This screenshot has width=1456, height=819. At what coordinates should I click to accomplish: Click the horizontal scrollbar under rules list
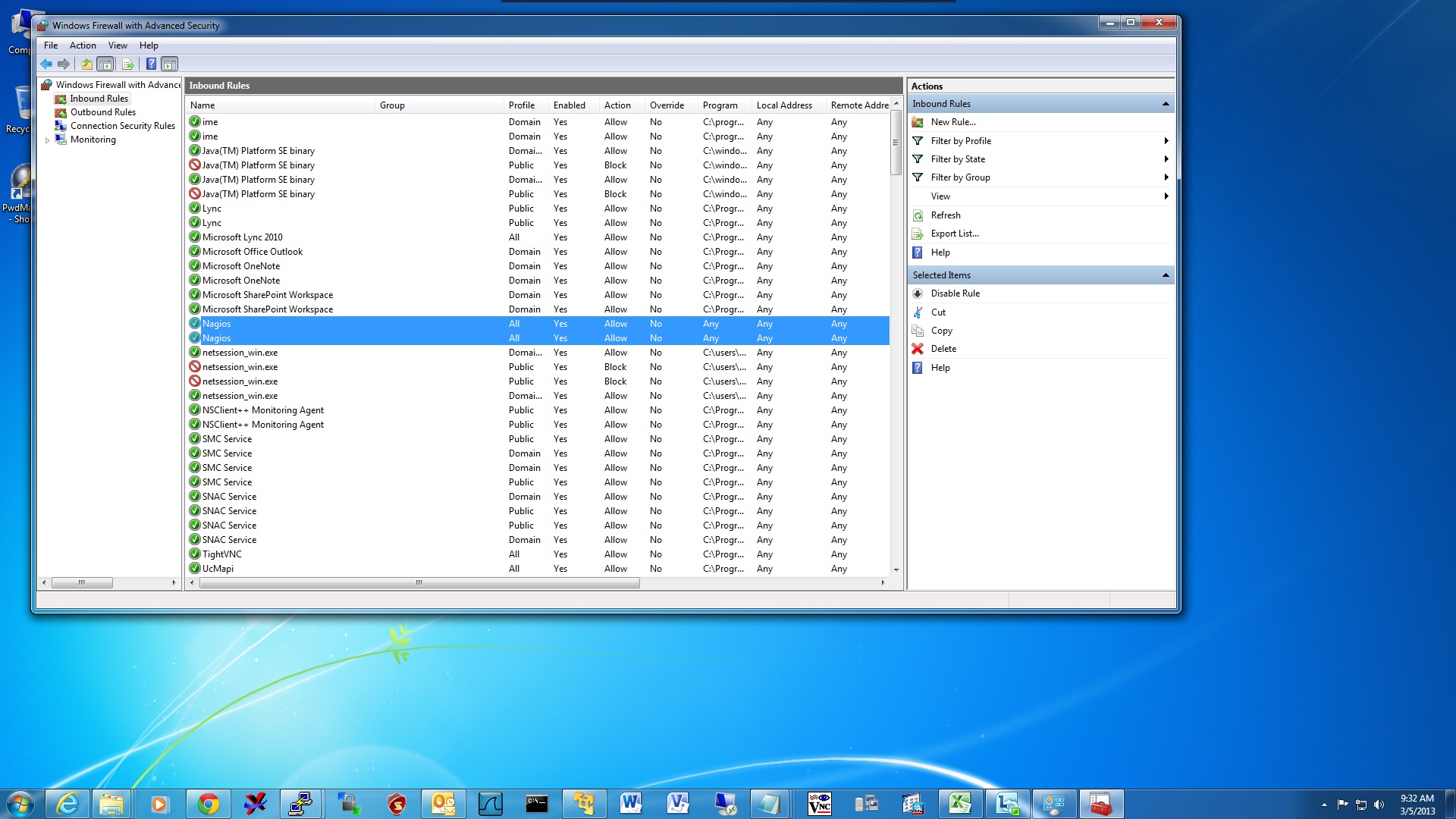[x=417, y=583]
